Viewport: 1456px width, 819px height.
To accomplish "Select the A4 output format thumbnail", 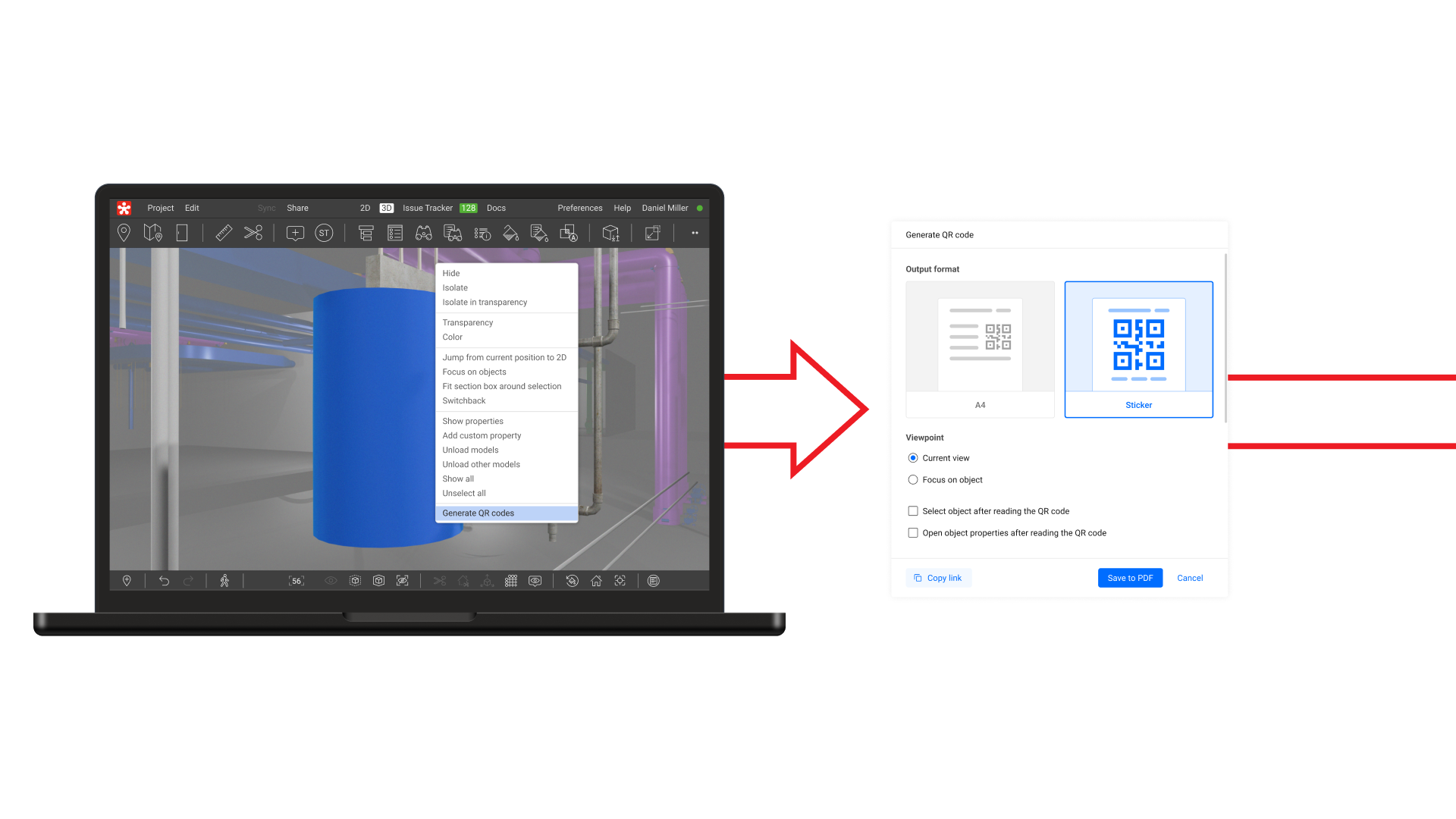I will click(980, 349).
